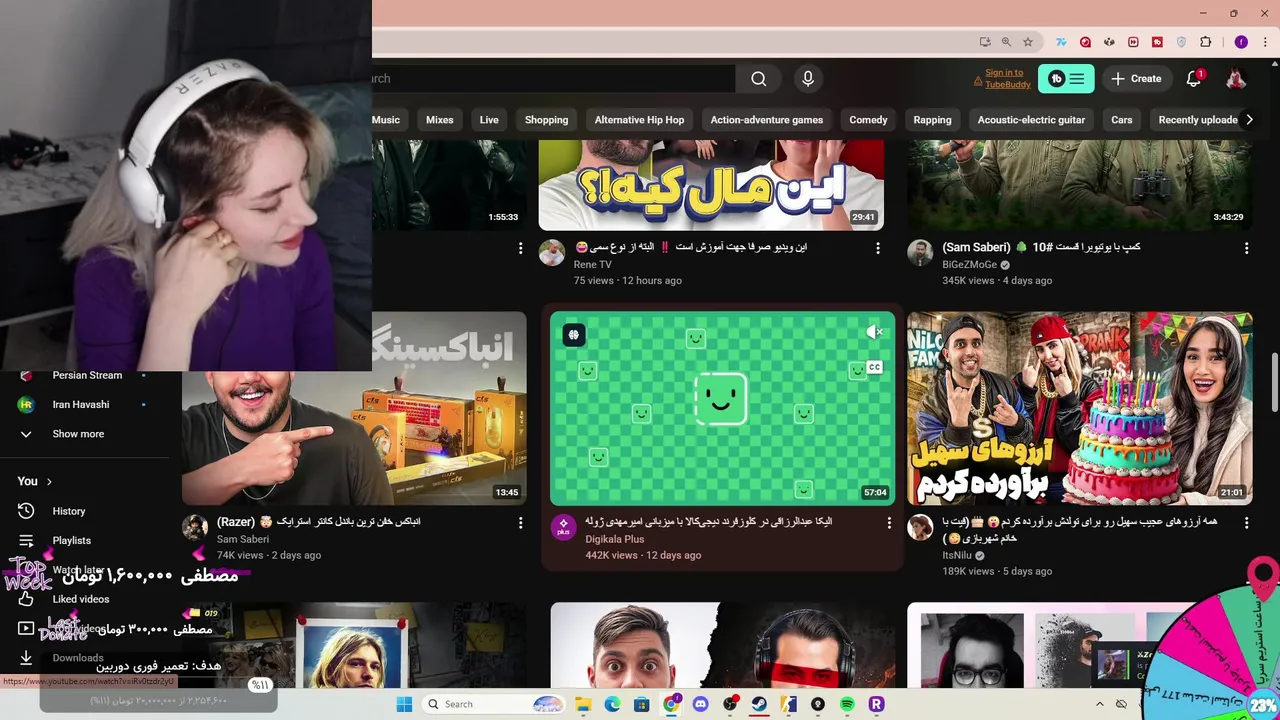Open the TubeBuddy menu button
This screenshot has height=720, width=1280.
[1066, 79]
